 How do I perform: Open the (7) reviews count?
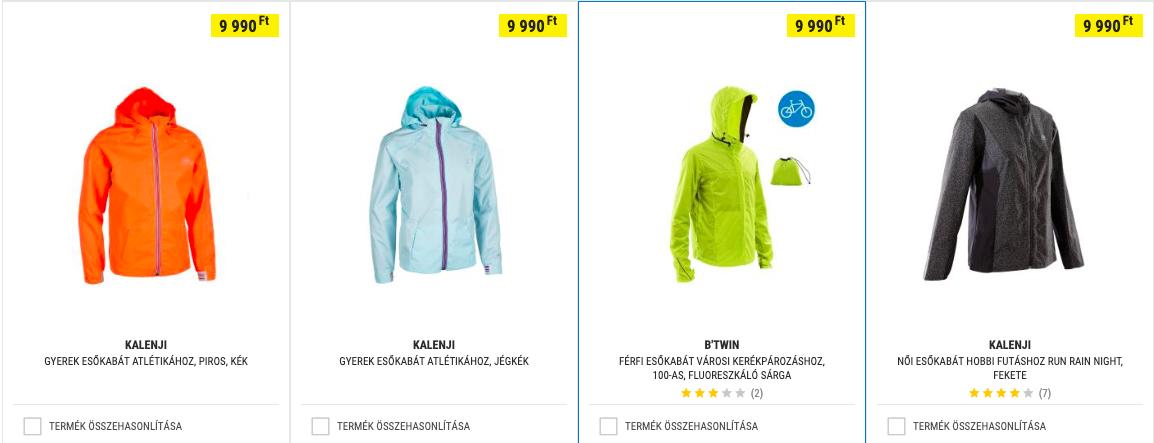coord(1044,394)
